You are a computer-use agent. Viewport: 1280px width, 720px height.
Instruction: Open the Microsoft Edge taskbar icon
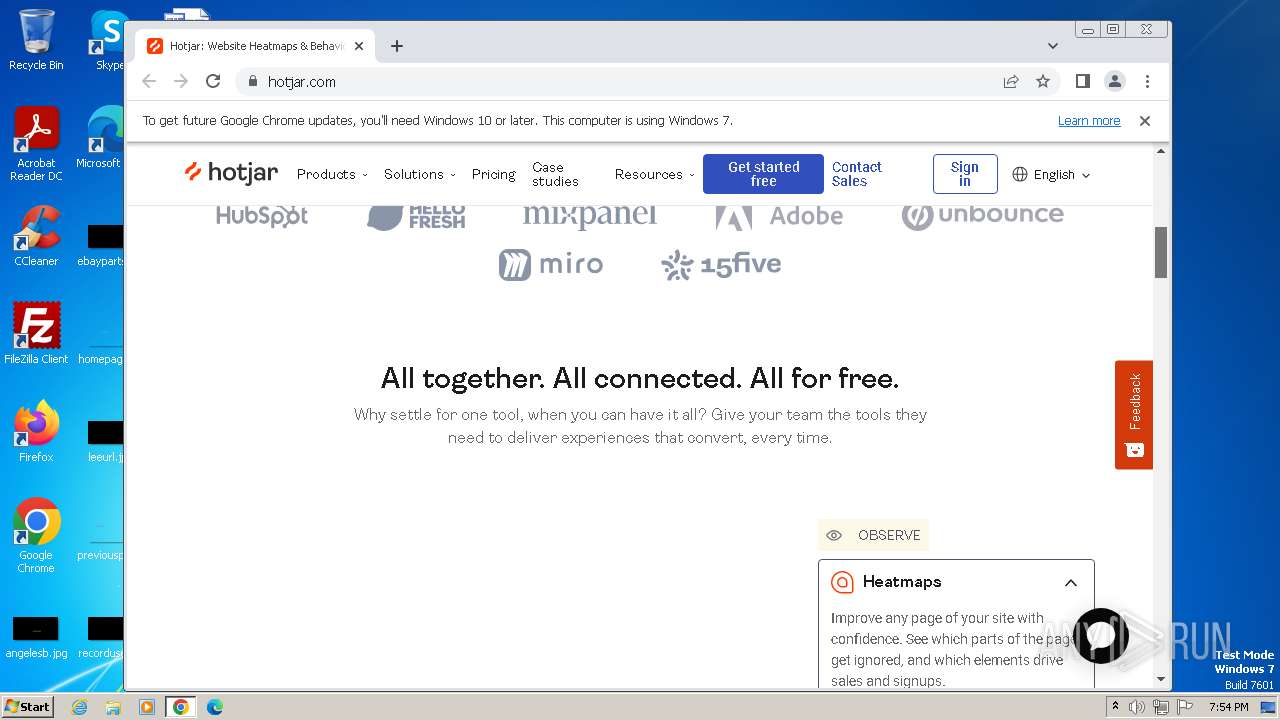pyautogui.click(x=214, y=707)
